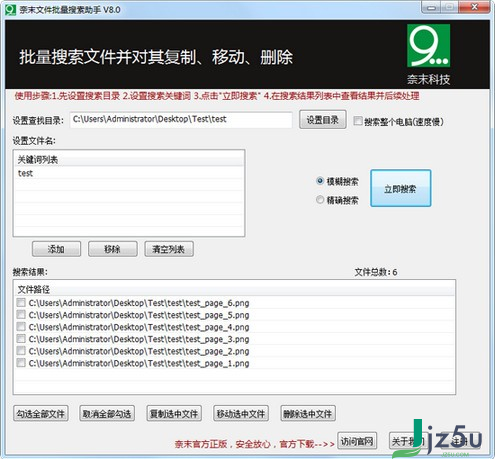Check the box for test_page_2.png
The width and height of the screenshot is (495, 459).
coord(21,350)
